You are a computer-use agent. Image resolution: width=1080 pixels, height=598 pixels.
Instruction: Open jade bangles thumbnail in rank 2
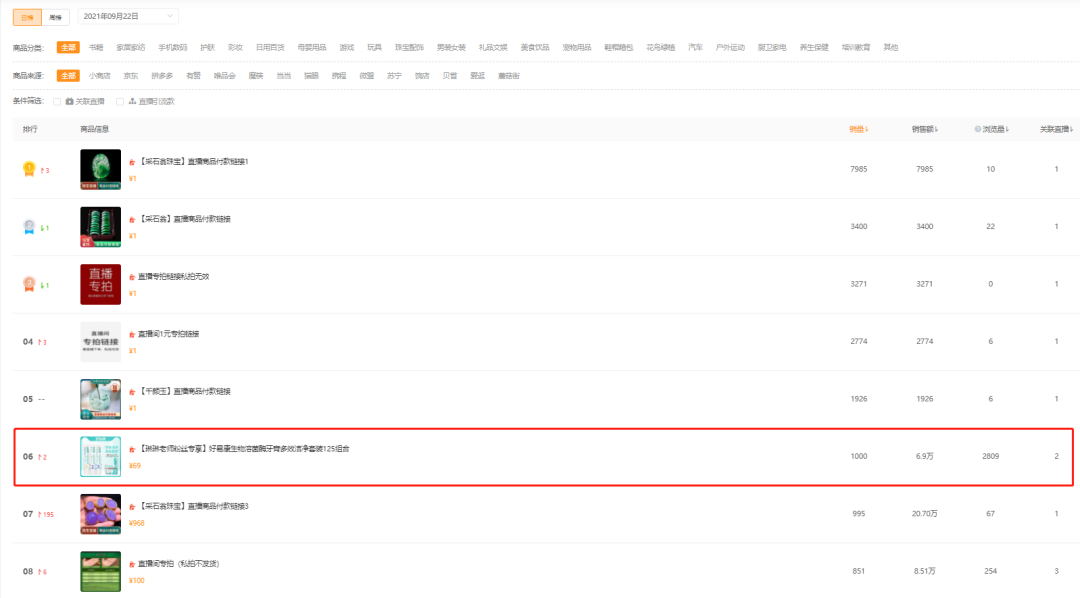click(101, 227)
